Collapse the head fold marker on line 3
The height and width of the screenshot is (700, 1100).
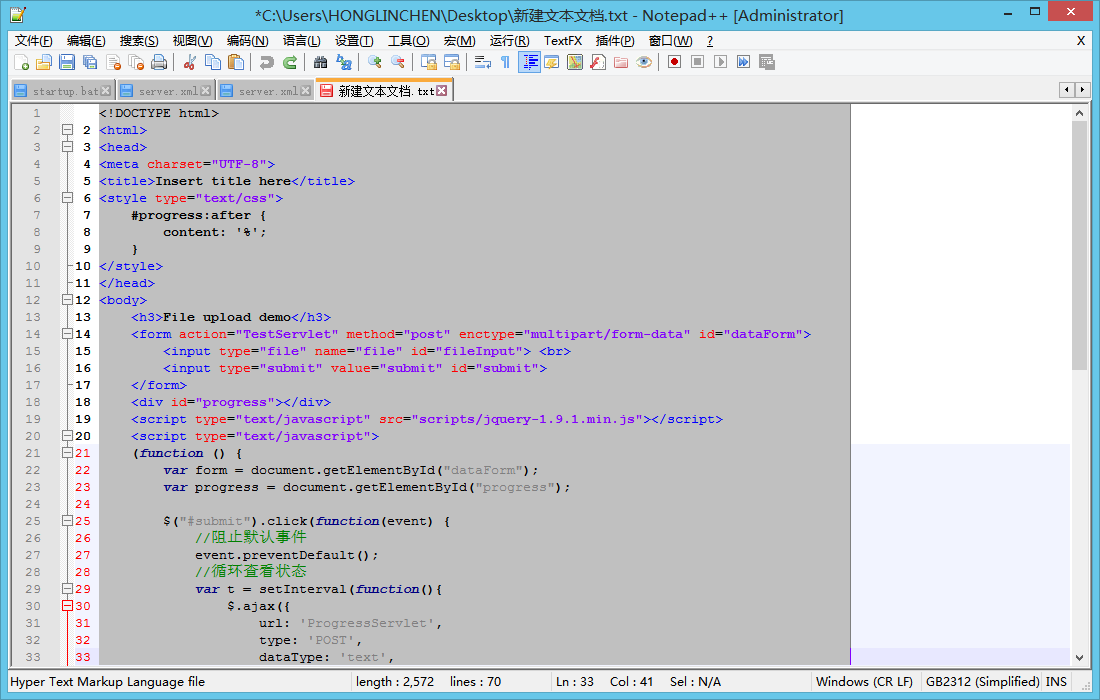pyautogui.click(x=67, y=147)
